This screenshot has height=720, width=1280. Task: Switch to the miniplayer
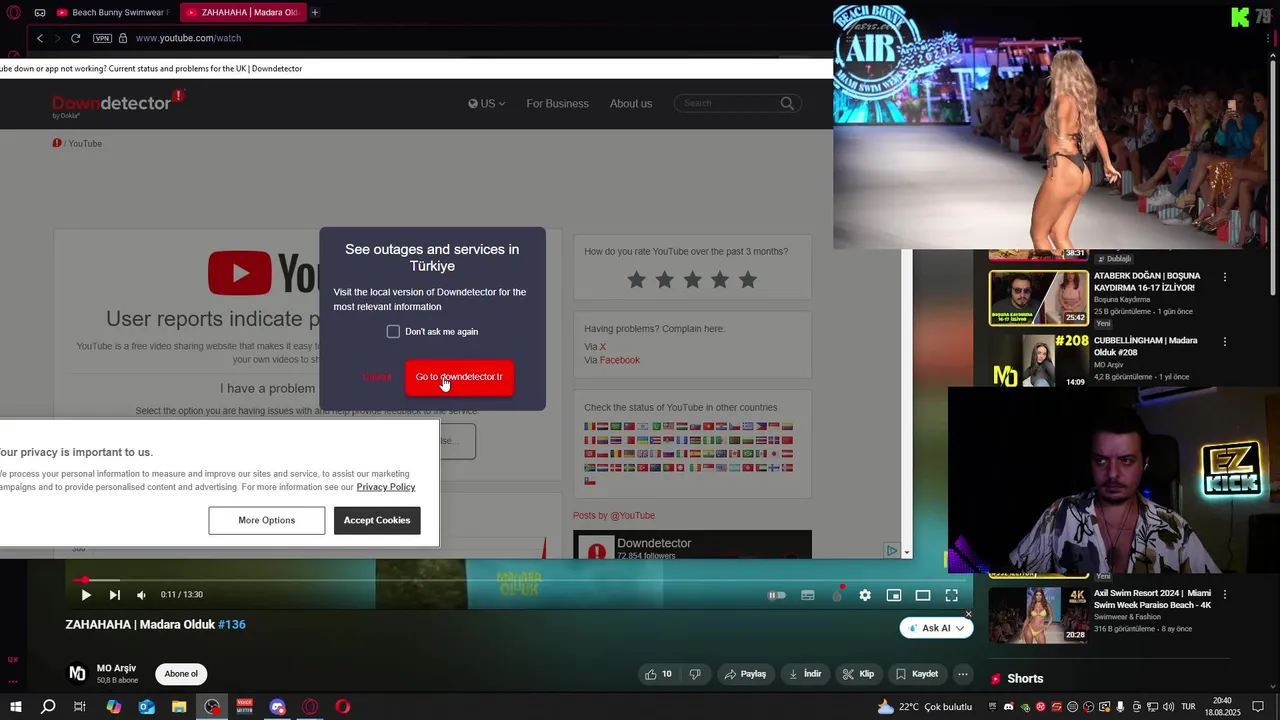pos(894,595)
